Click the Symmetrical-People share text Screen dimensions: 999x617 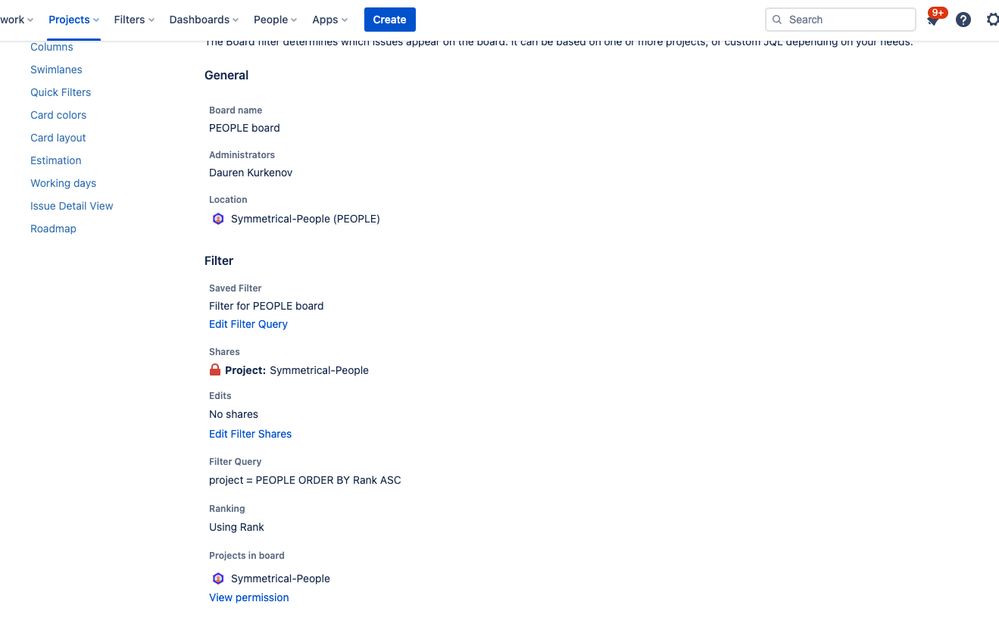point(319,370)
